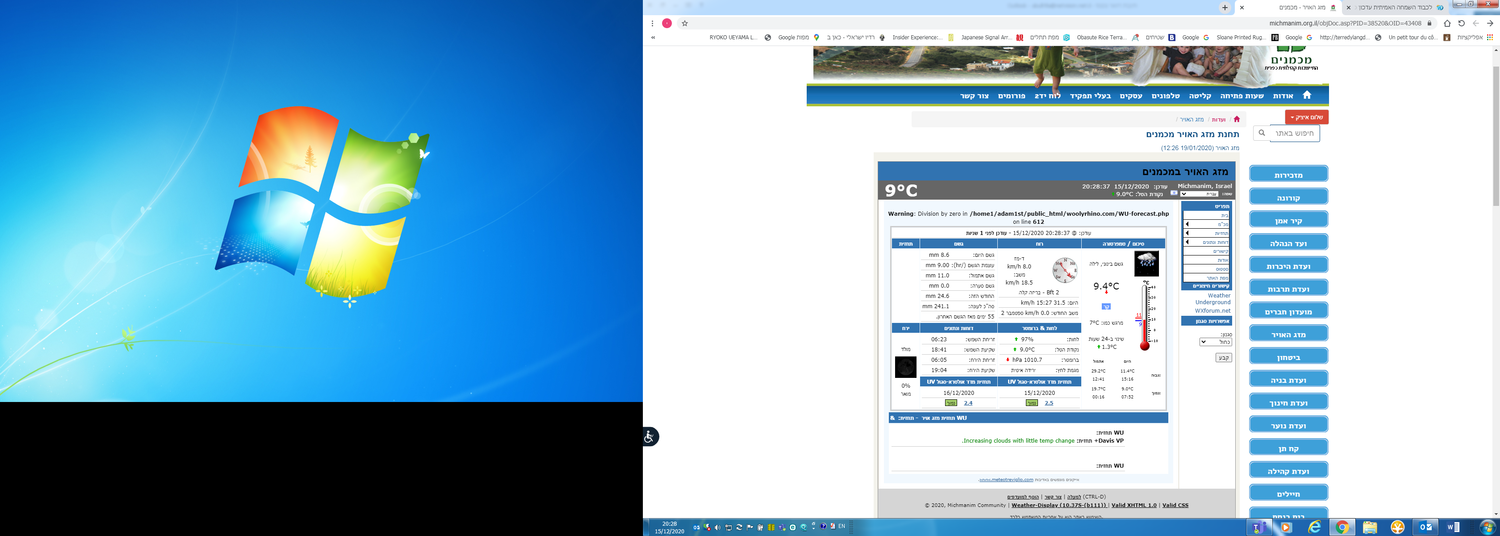Click the Valid CSS footer link
This screenshot has width=1500, height=536.
pyautogui.click(x=1175, y=505)
